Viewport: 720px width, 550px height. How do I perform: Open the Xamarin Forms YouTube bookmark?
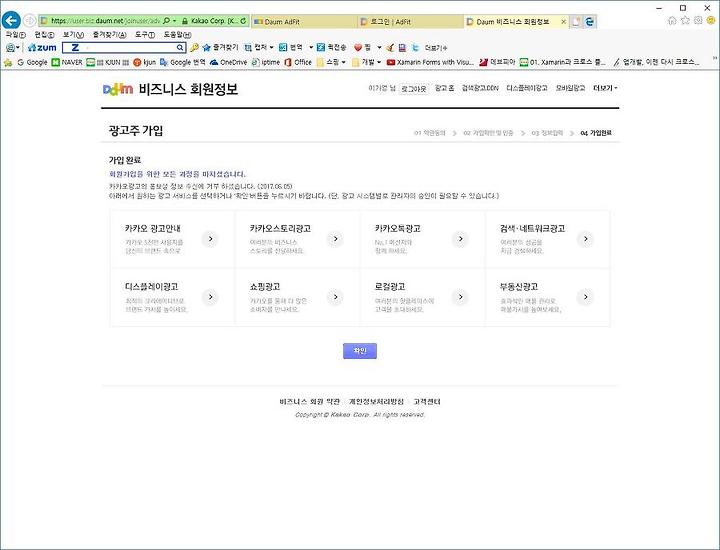coord(430,62)
